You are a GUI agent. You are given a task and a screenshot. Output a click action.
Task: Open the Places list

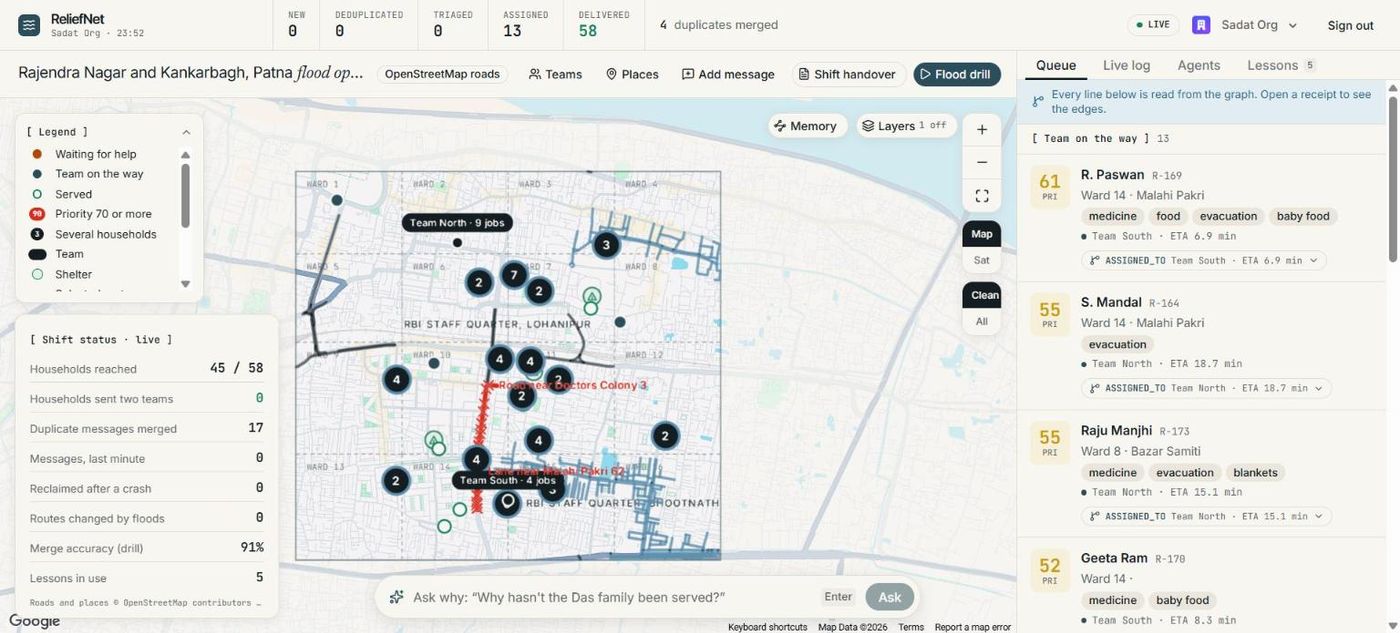[x=632, y=74]
